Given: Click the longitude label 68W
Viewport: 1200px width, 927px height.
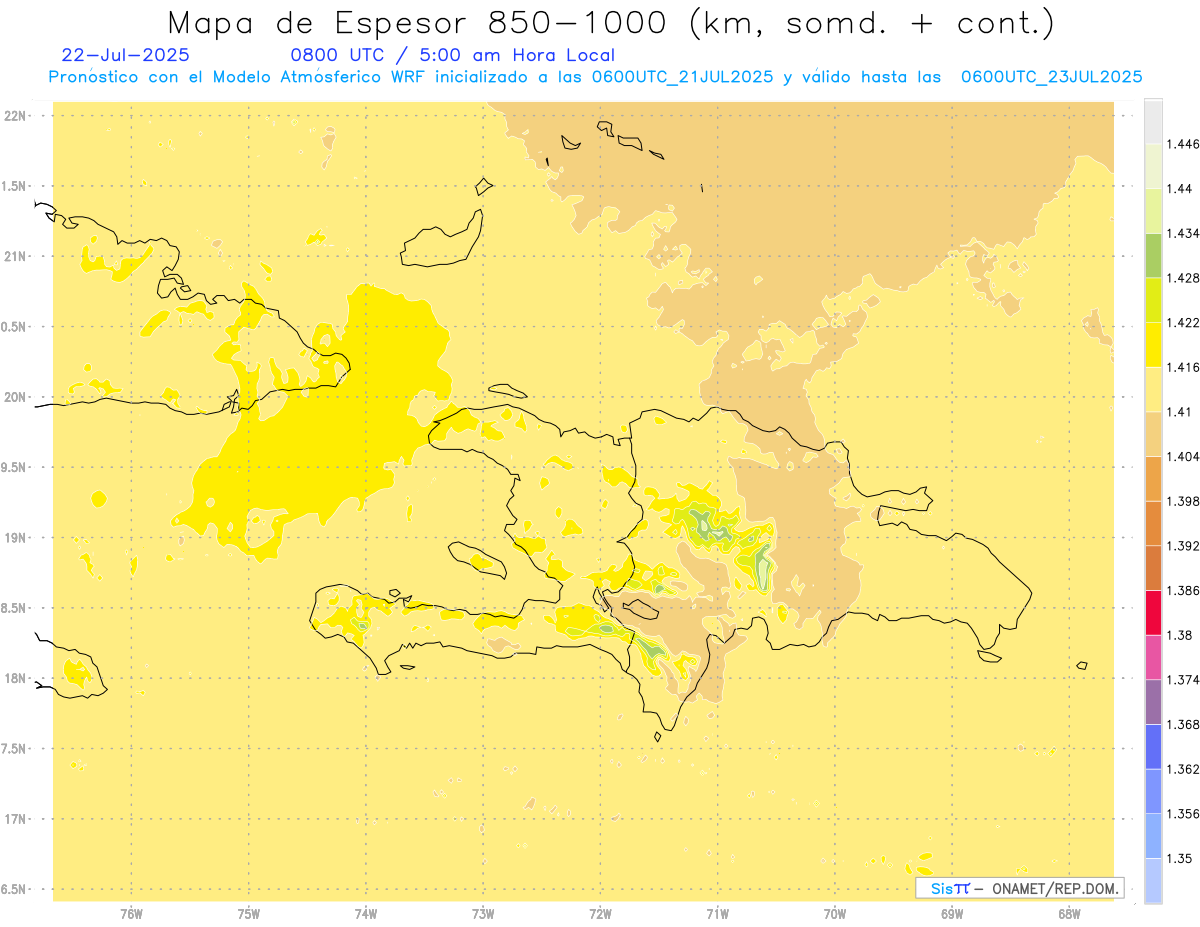Looking at the screenshot, I should point(1069,914).
